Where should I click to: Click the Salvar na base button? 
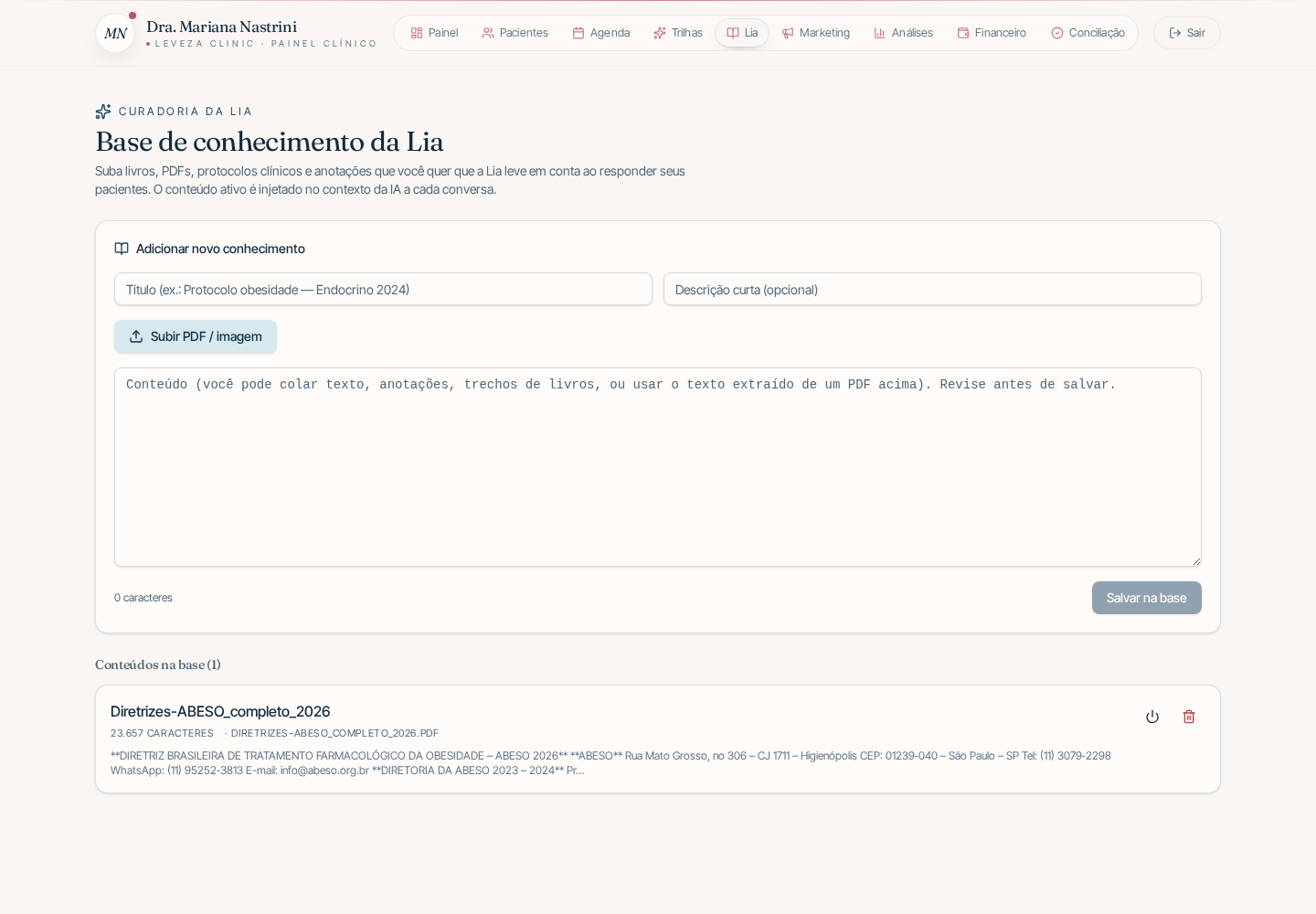1147,598
